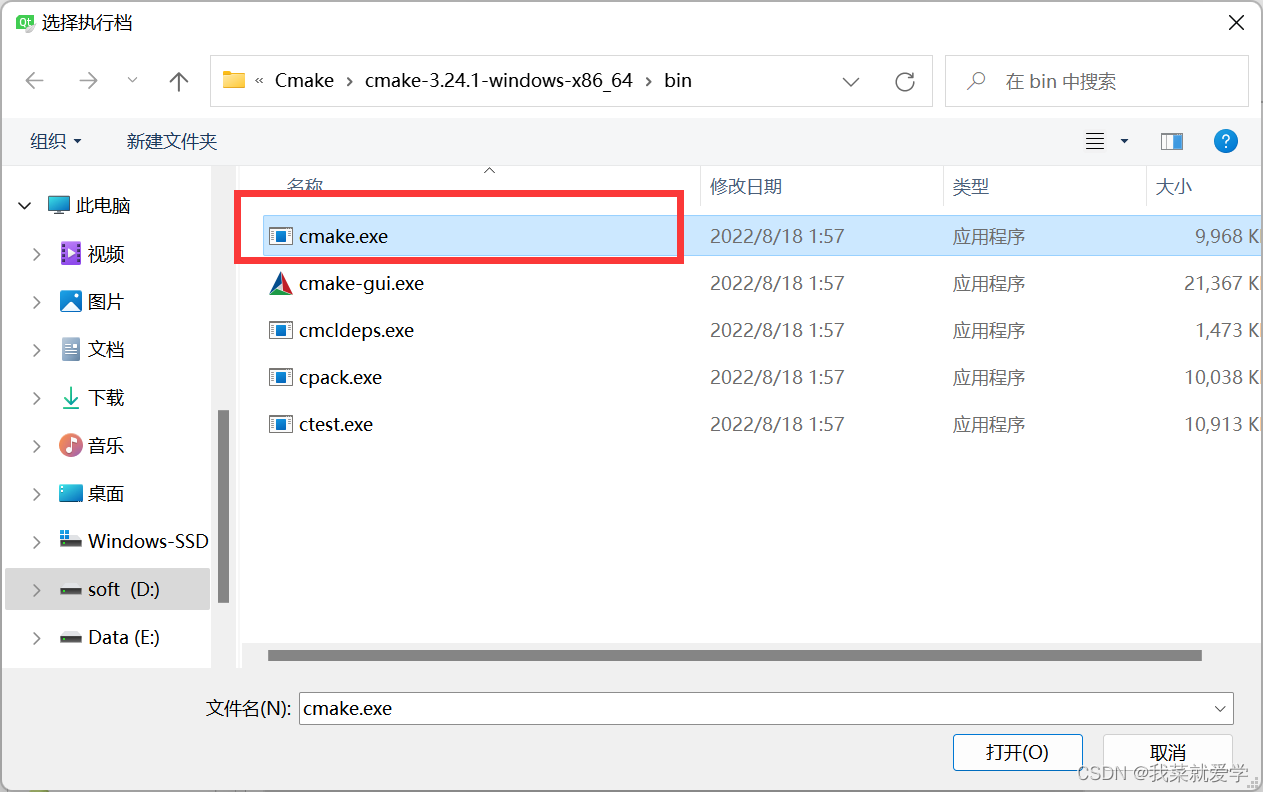Collapse the 此电脑 tree node
This screenshot has height=792, width=1263.
tap(25, 205)
